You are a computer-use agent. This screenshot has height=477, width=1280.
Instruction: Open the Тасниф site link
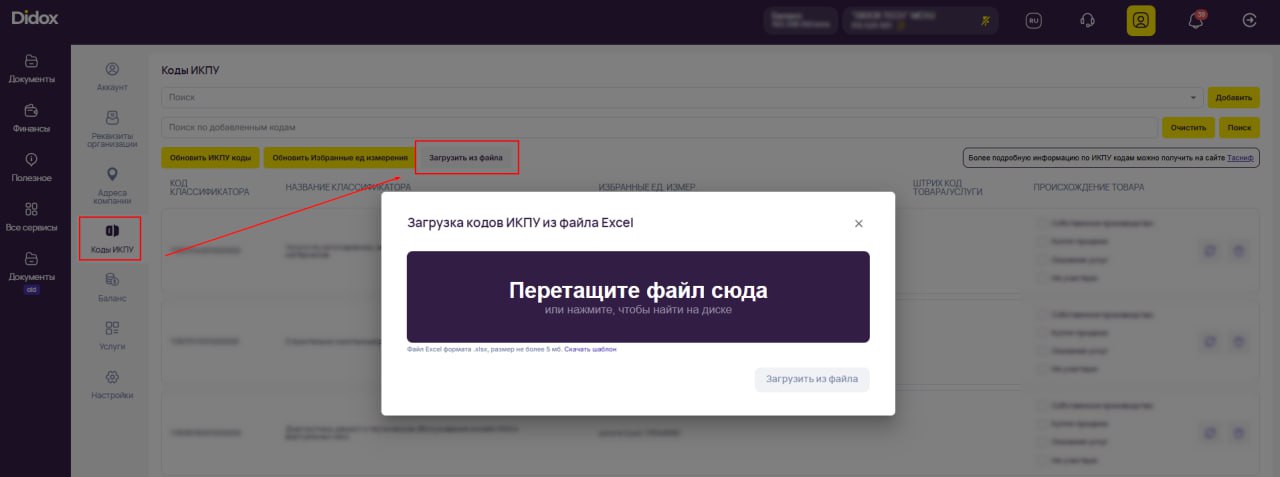pyautogui.click(x=1241, y=158)
